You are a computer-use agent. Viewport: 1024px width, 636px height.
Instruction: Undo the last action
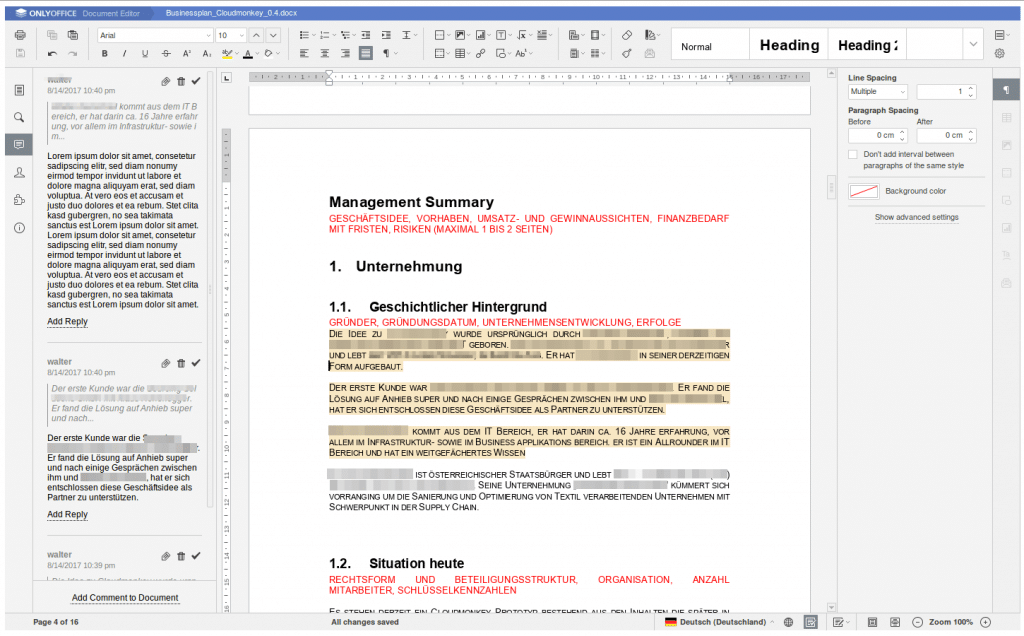click(52, 54)
